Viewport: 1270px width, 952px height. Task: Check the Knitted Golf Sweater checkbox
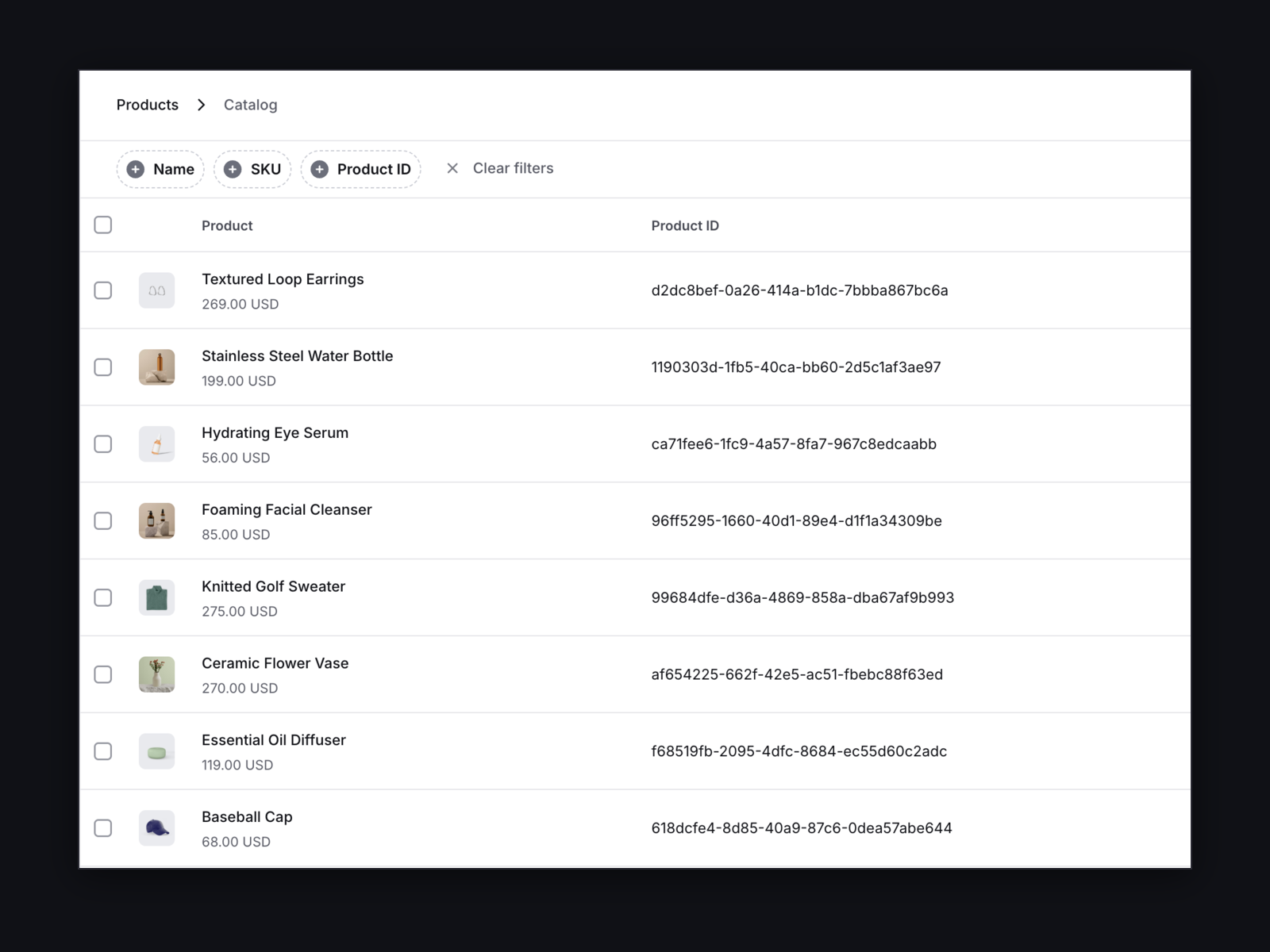point(103,597)
